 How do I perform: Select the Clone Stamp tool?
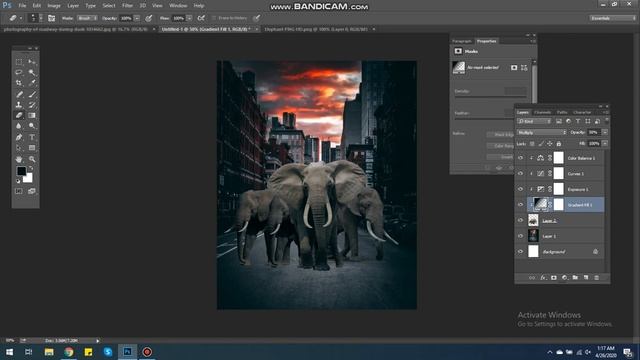tap(19, 105)
